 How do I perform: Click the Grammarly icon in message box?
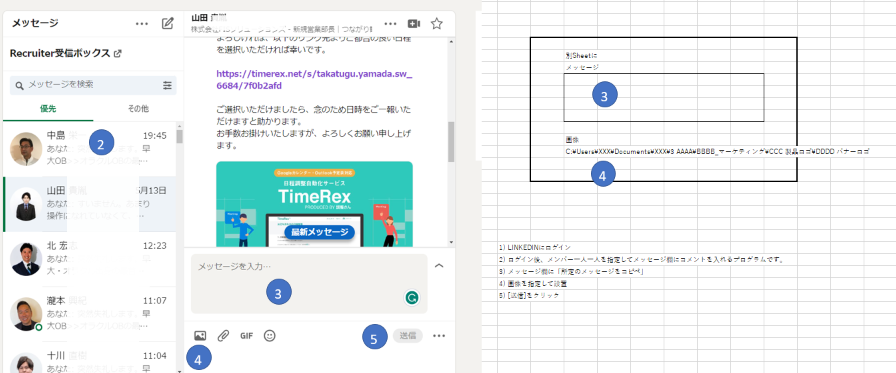click(411, 297)
